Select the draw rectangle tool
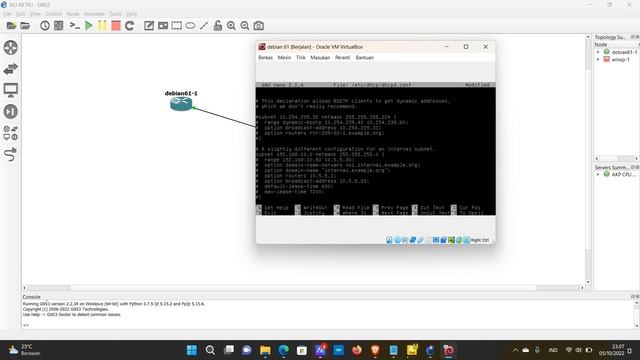 click(x=176, y=26)
